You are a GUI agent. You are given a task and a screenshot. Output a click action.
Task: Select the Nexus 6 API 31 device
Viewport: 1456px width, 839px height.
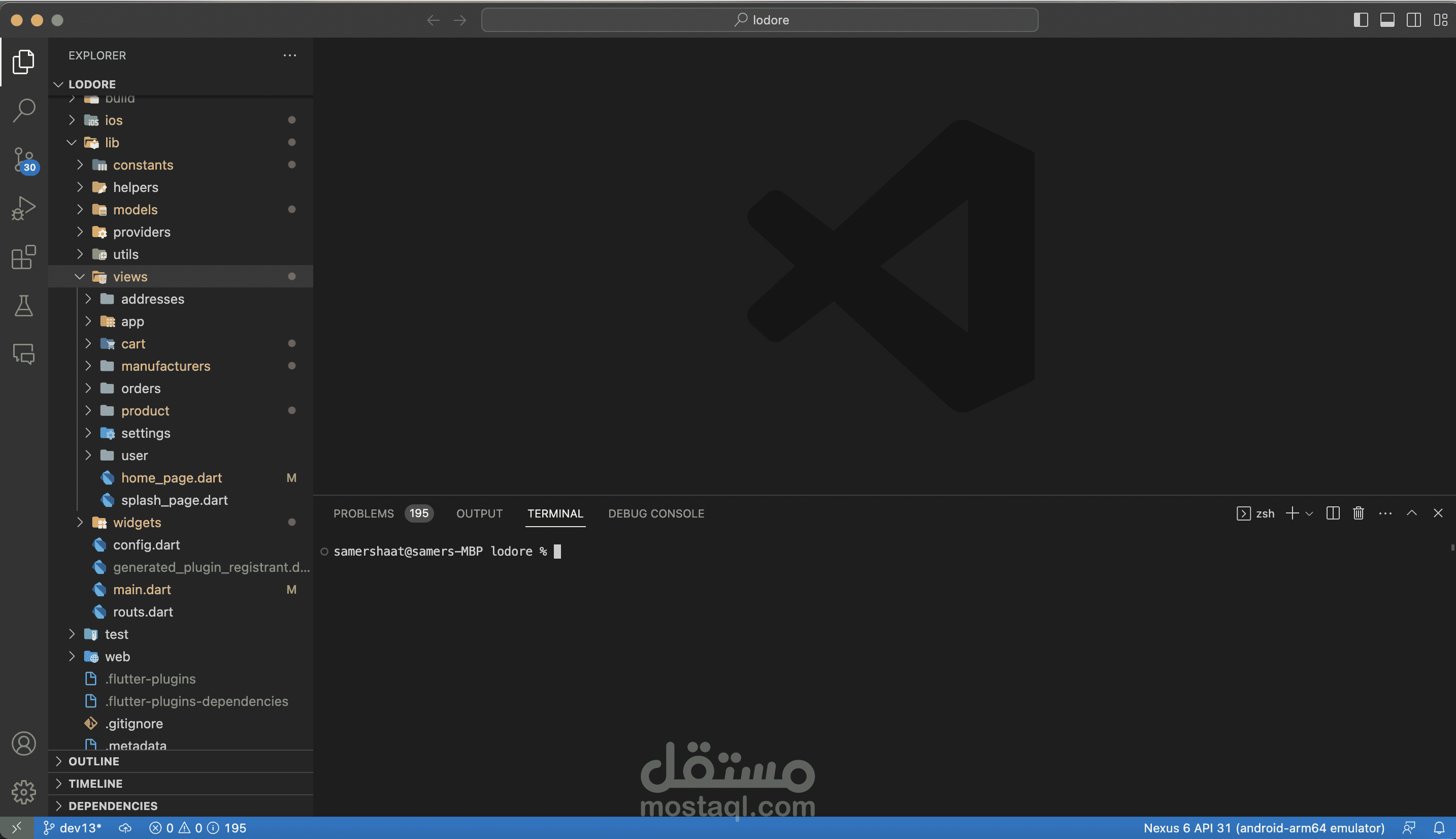pos(1264,828)
